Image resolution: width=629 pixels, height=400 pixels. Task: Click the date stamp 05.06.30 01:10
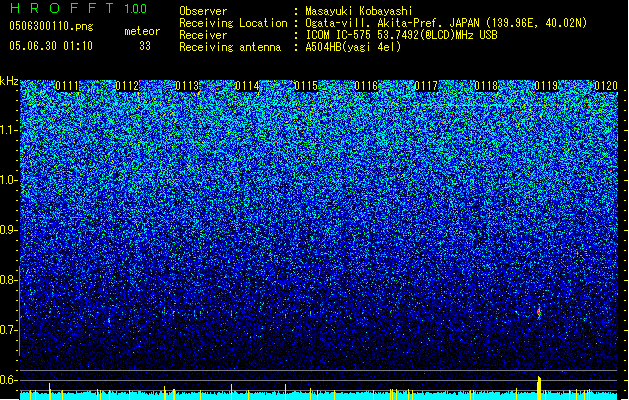coord(51,46)
